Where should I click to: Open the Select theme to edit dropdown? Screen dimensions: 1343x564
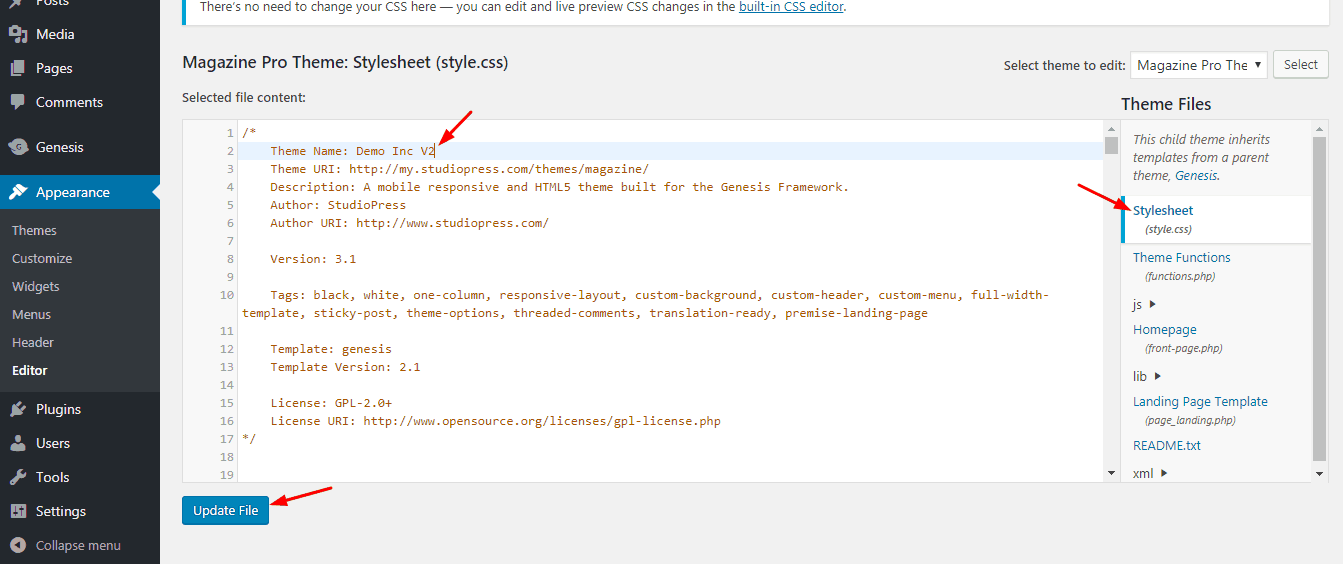[1199, 65]
